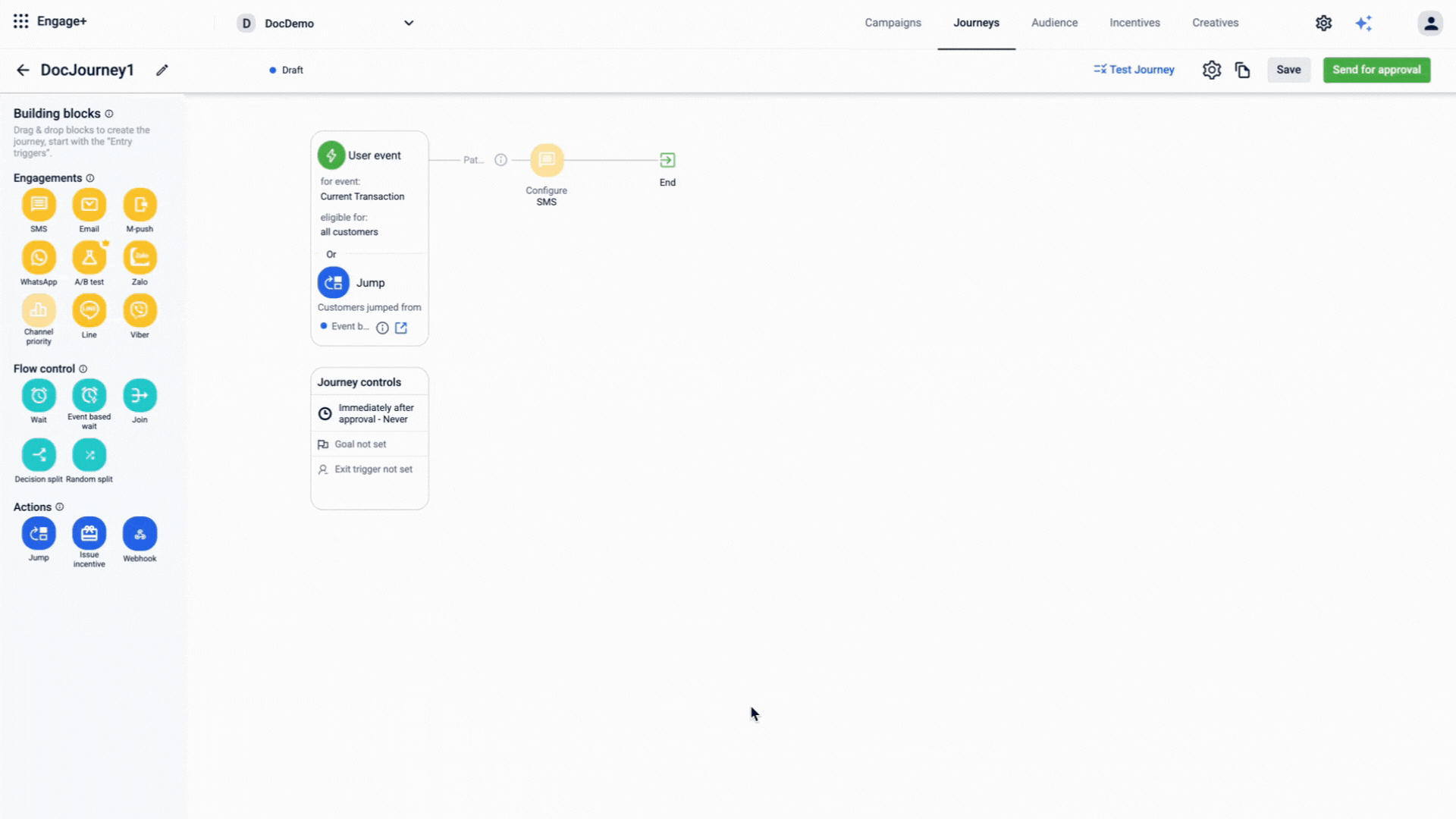
Task: Click the Test Journey link
Action: (1134, 70)
